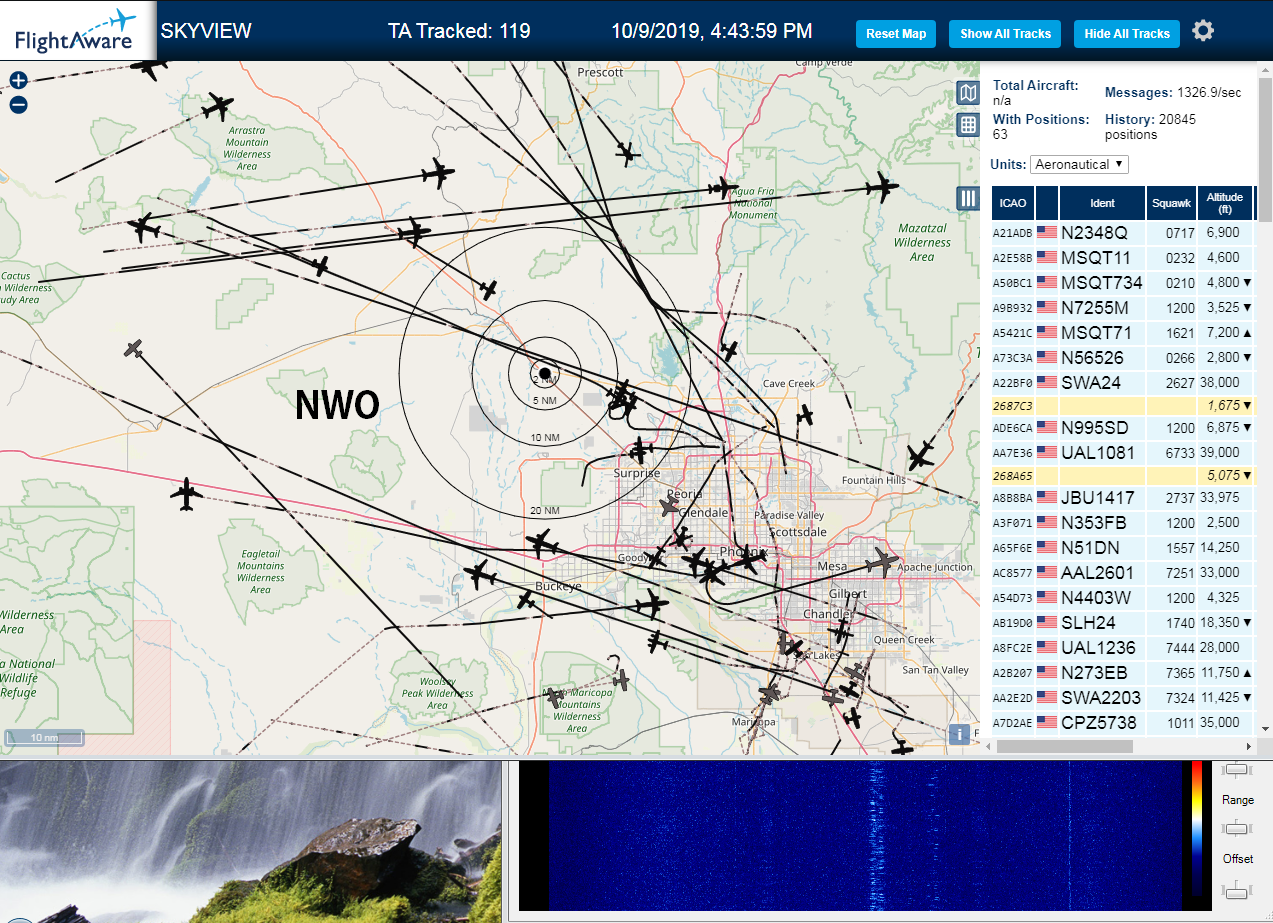
Task: Select the N2348Q aircraft row
Action: click(1122, 233)
